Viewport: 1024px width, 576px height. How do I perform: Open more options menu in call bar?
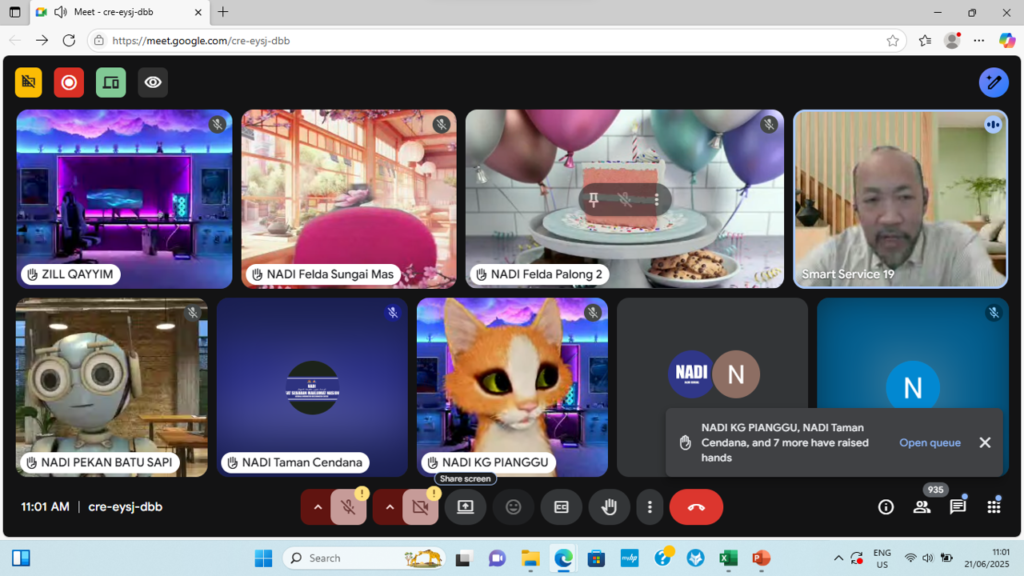[x=649, y=507]
